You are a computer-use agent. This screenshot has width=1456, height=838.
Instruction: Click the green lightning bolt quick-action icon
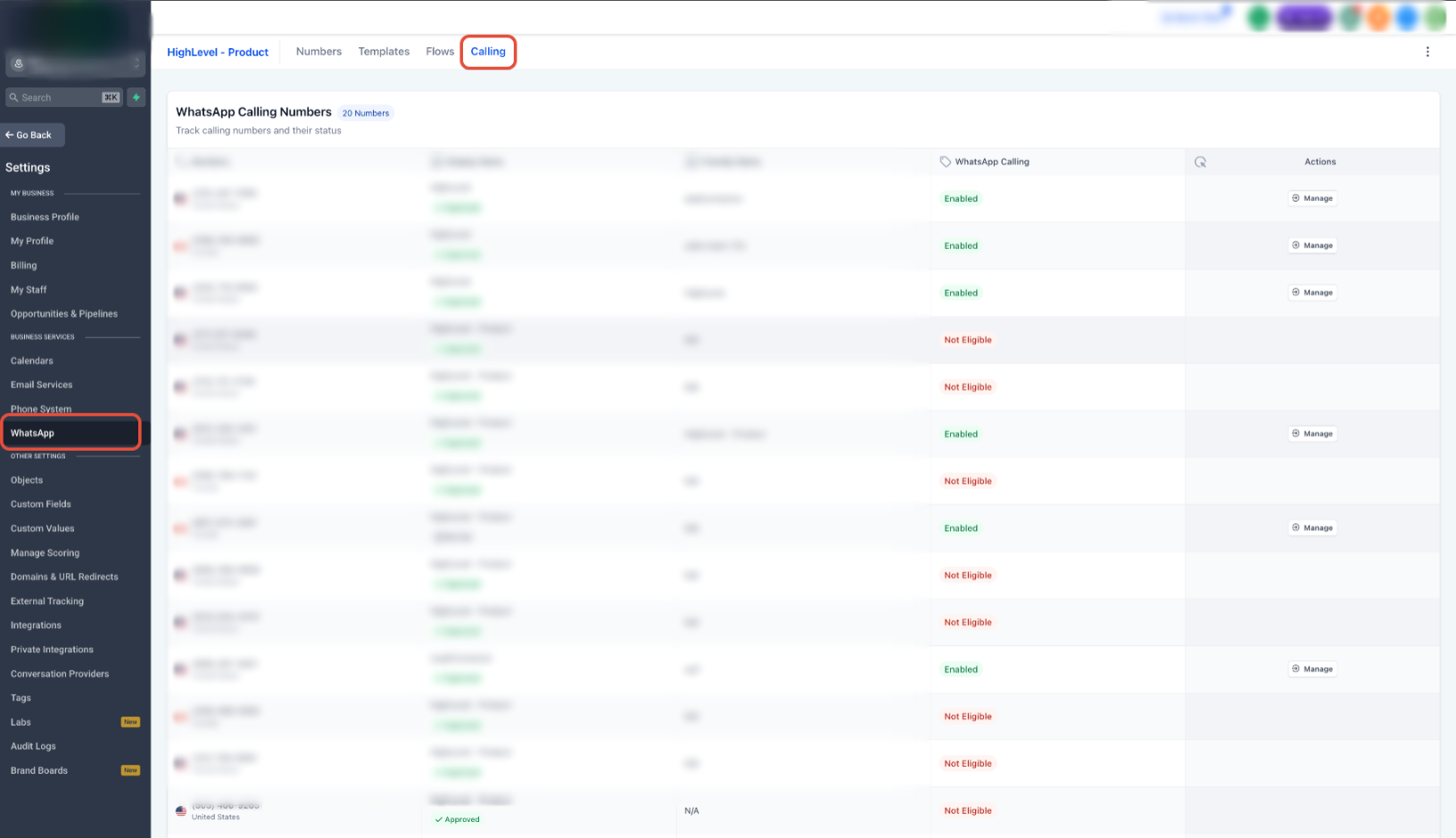click(x=136, y=97)
